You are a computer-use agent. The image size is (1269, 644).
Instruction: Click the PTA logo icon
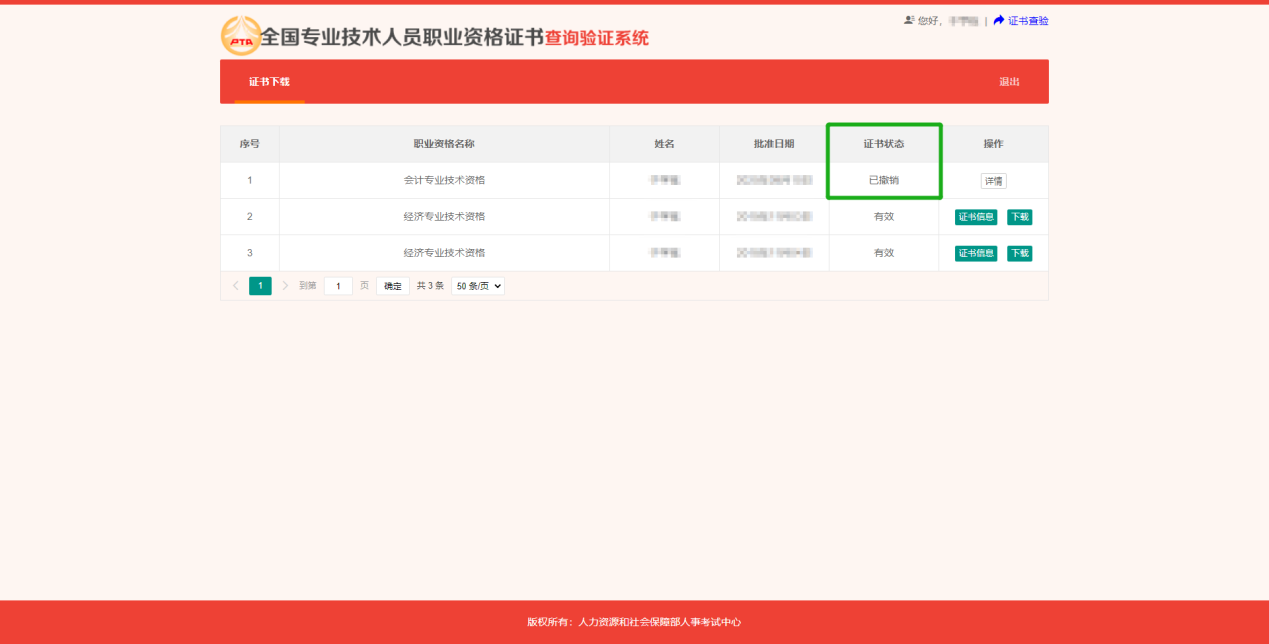click(239, 36)
